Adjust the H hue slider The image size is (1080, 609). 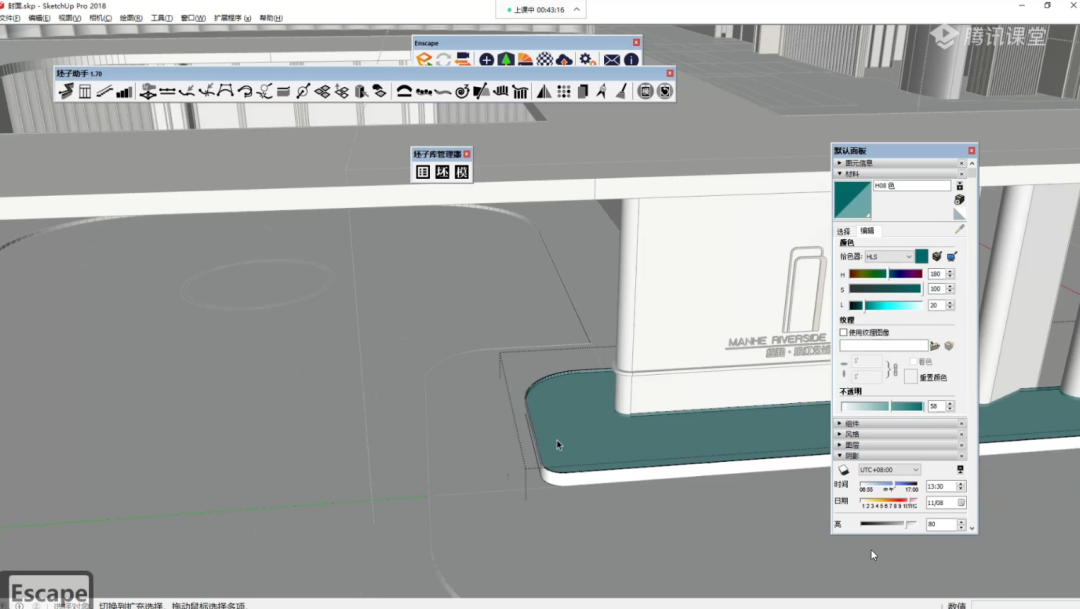click(886, 274)
